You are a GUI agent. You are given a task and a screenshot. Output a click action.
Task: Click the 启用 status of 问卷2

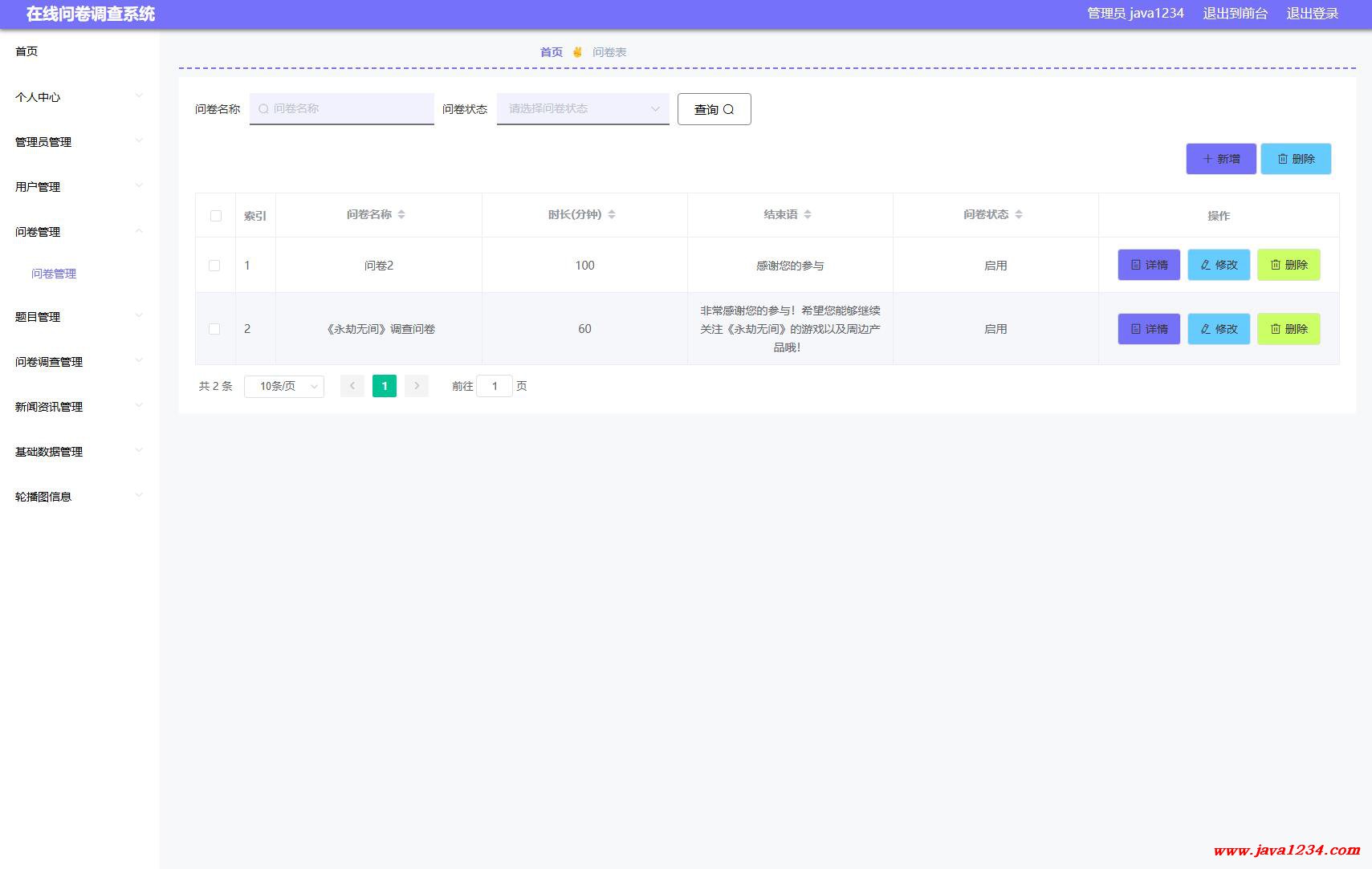(995, 266)
